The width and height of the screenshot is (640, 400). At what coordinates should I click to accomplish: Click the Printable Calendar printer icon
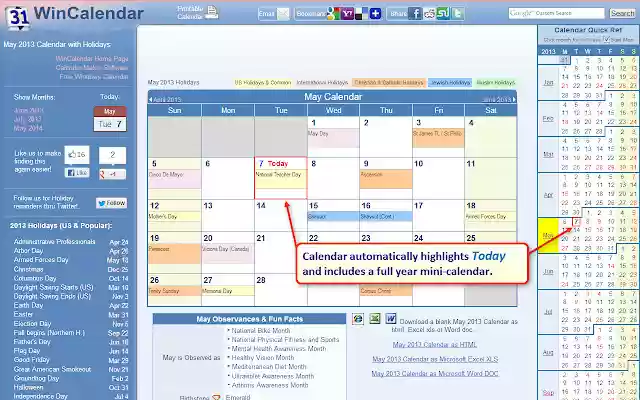coord(212,12)
